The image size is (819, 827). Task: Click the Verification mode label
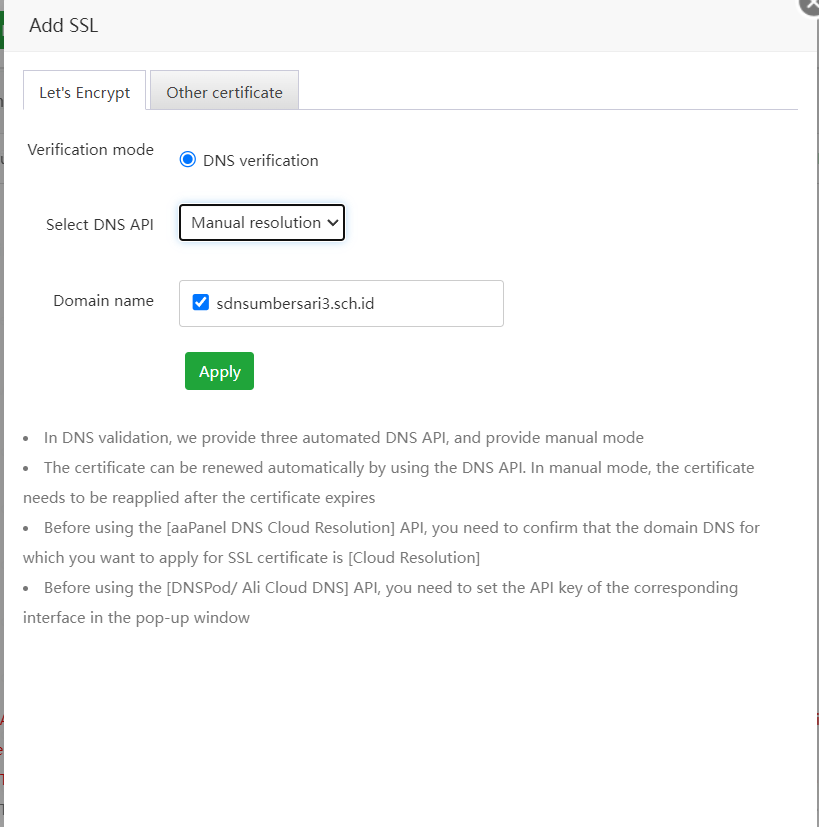91,150
